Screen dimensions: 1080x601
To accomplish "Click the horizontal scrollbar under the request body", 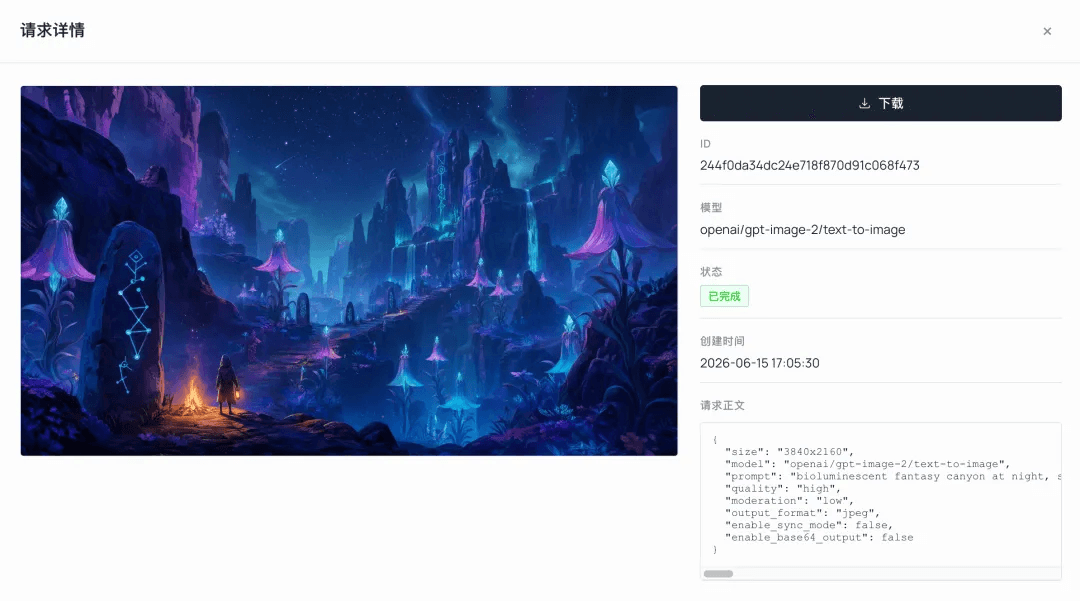I will [x=718, y=573].
